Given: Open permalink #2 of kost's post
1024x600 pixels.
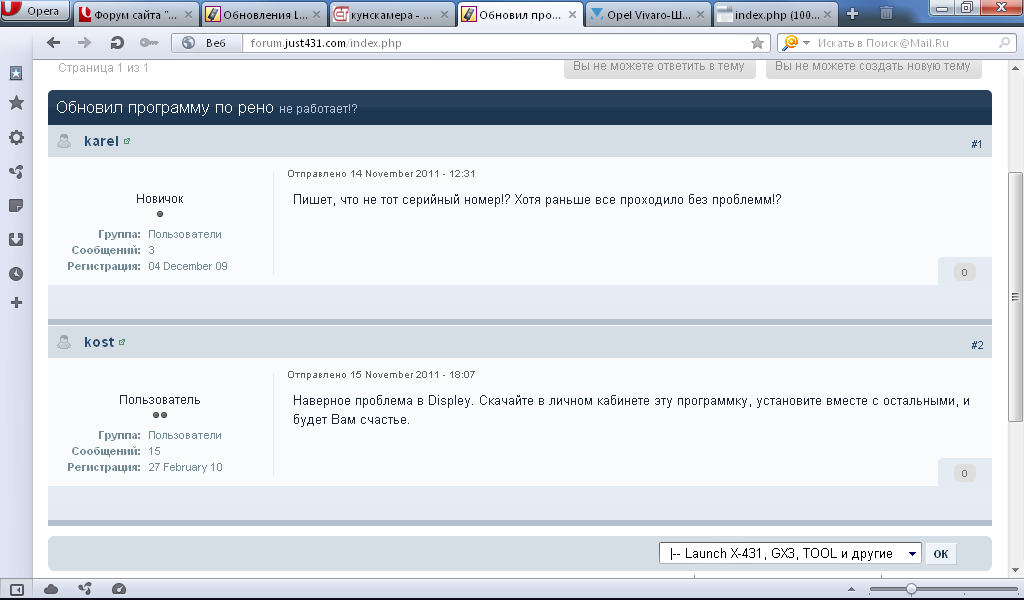Looking at the screenshot, I should click(x=977, y=345).
